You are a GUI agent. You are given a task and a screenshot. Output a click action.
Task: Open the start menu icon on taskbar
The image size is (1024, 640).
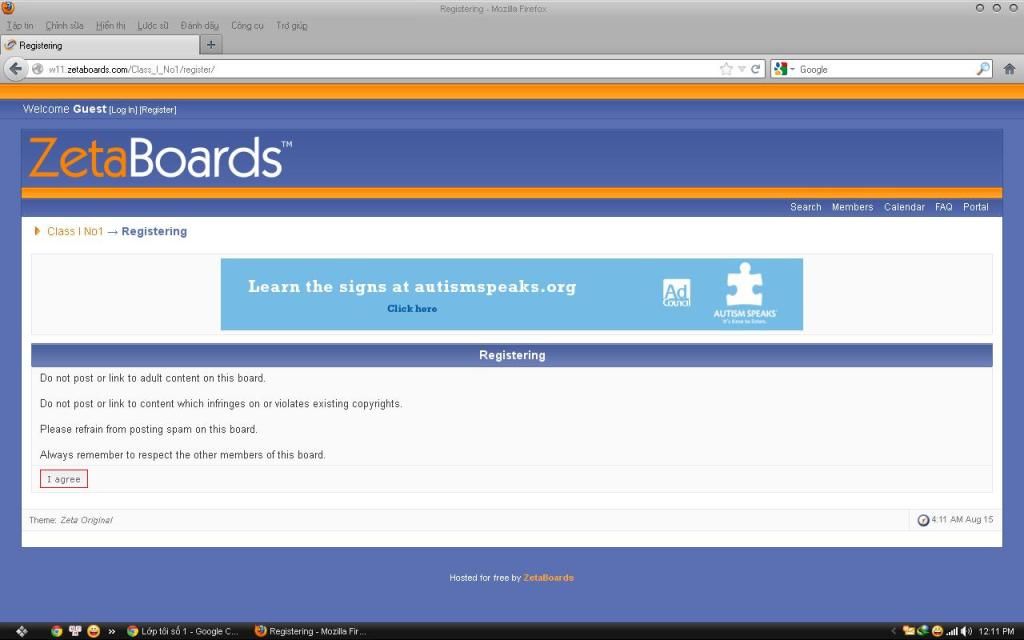point(21,631)
